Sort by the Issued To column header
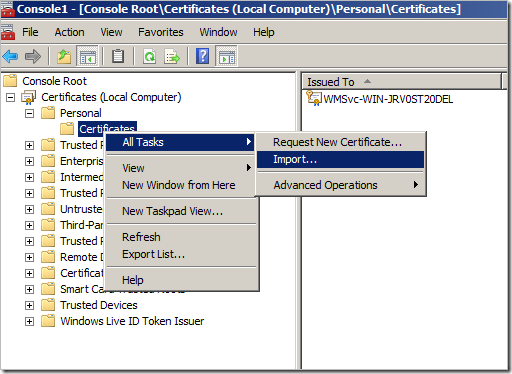This screenshot has width=512, height=374. tap(402, 82)
